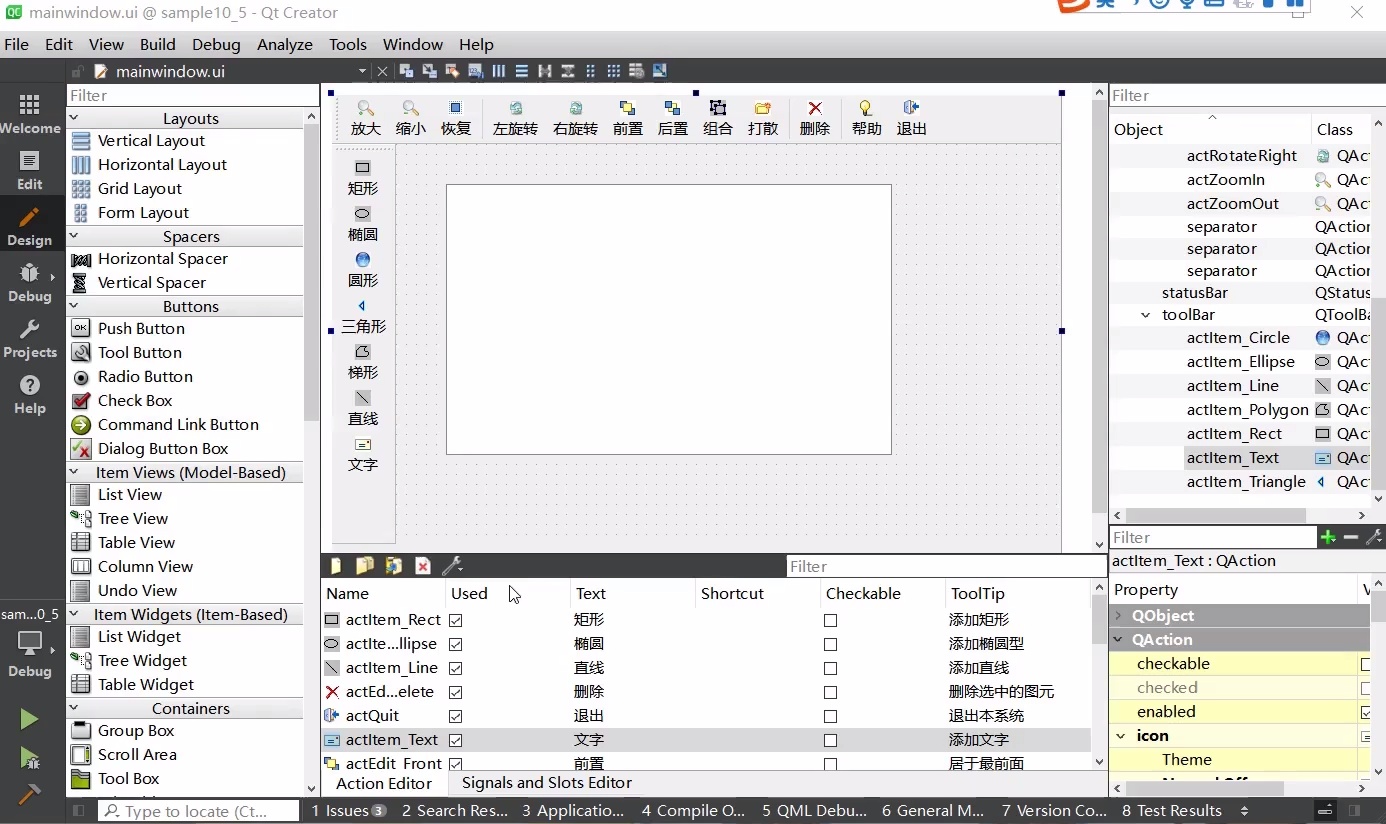Click the 前置 bring-to-front action

(x=628, y=118)
